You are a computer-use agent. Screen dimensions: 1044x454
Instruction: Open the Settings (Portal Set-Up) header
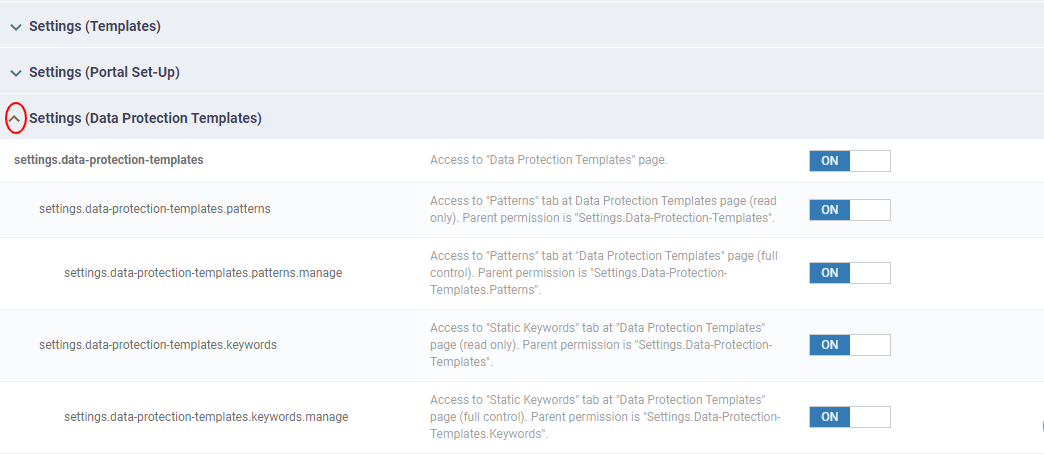click(105, 73)
